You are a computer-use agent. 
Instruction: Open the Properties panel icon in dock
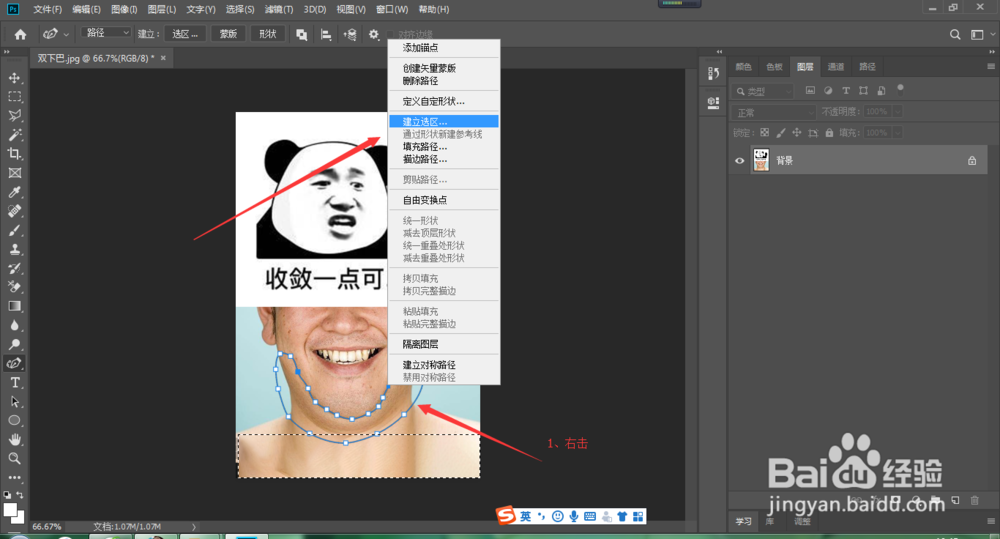[714, 103]
